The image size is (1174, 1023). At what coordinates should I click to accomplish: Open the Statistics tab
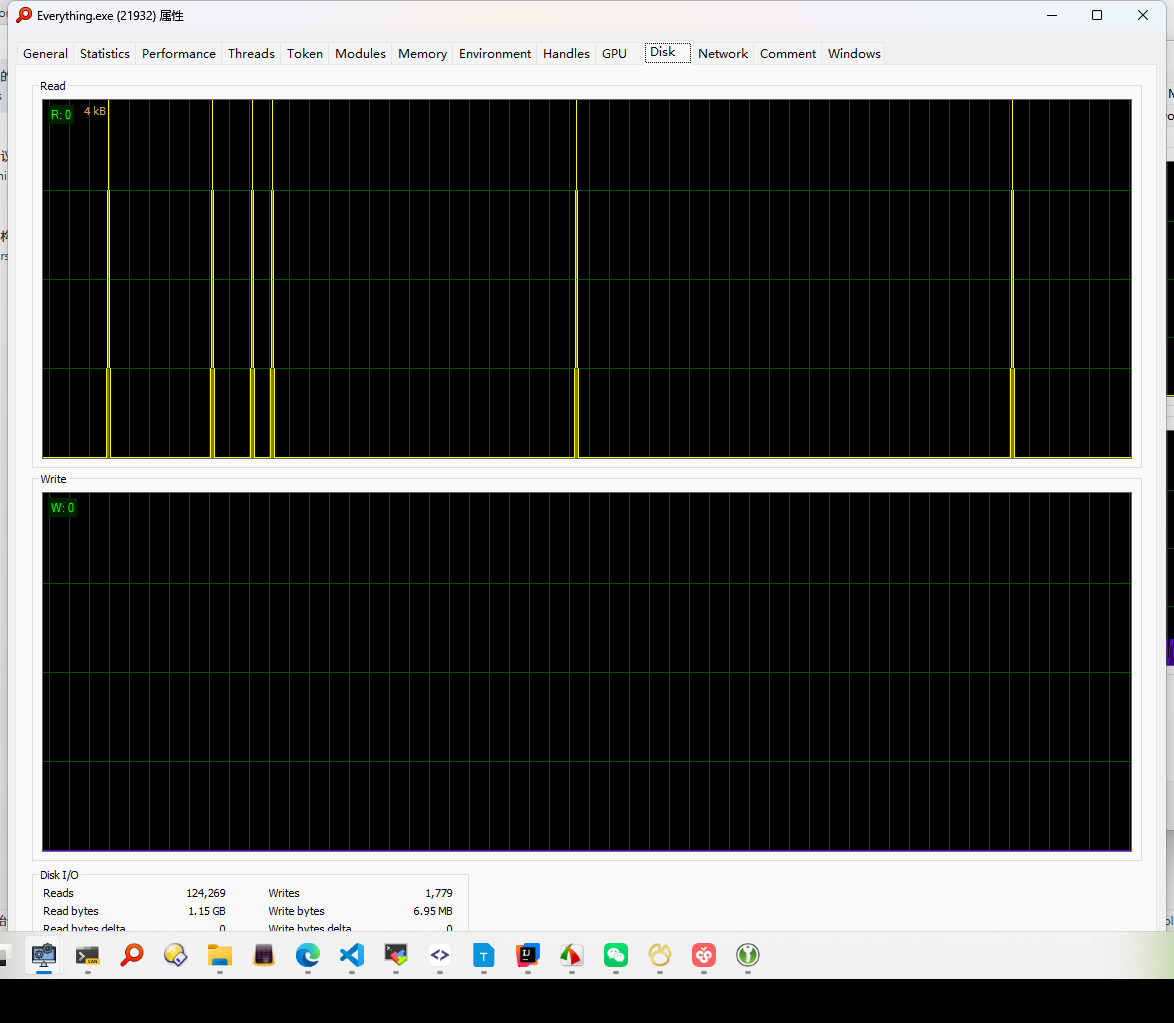(x=105, y=54)
